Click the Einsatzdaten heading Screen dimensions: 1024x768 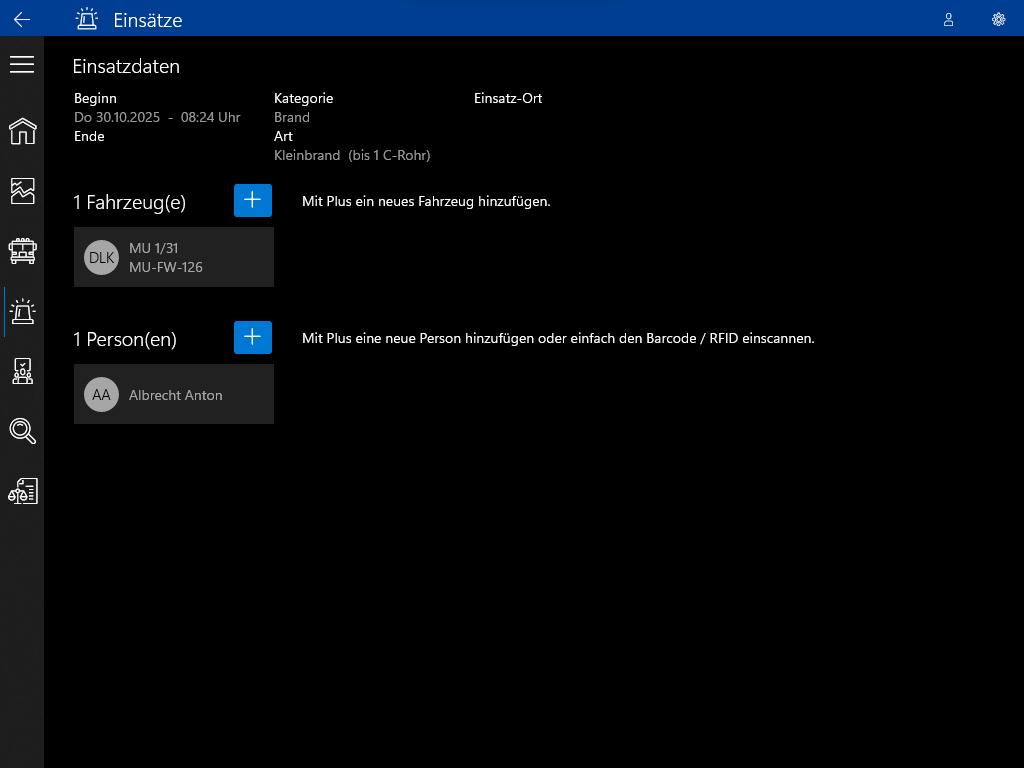tap(126, 67)
